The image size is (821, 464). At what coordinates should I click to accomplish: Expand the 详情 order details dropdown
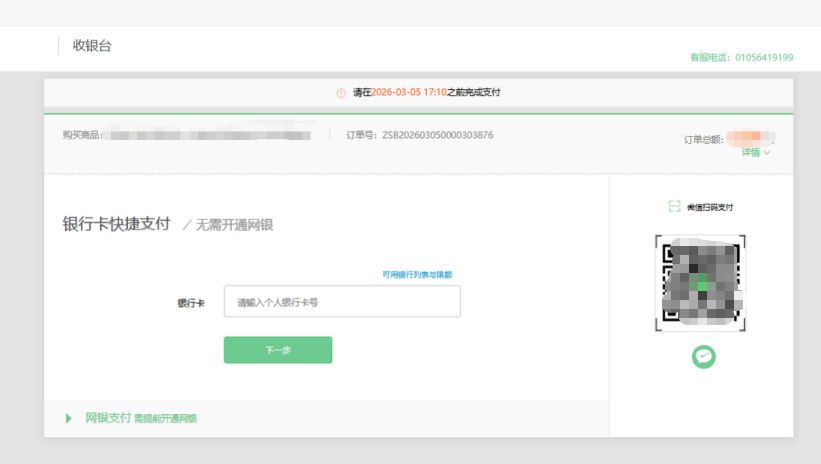click(755, 153)
